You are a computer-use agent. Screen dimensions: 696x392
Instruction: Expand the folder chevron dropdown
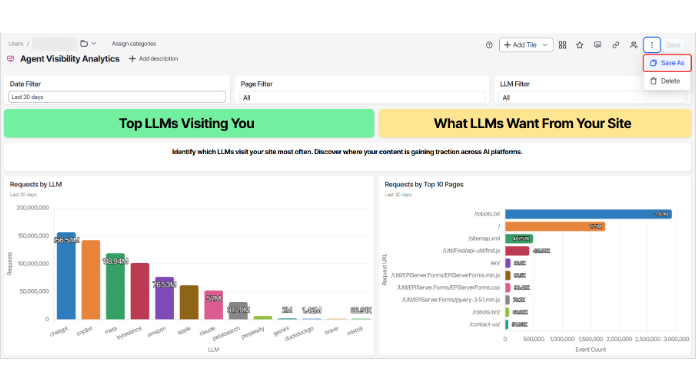(94, 44)
